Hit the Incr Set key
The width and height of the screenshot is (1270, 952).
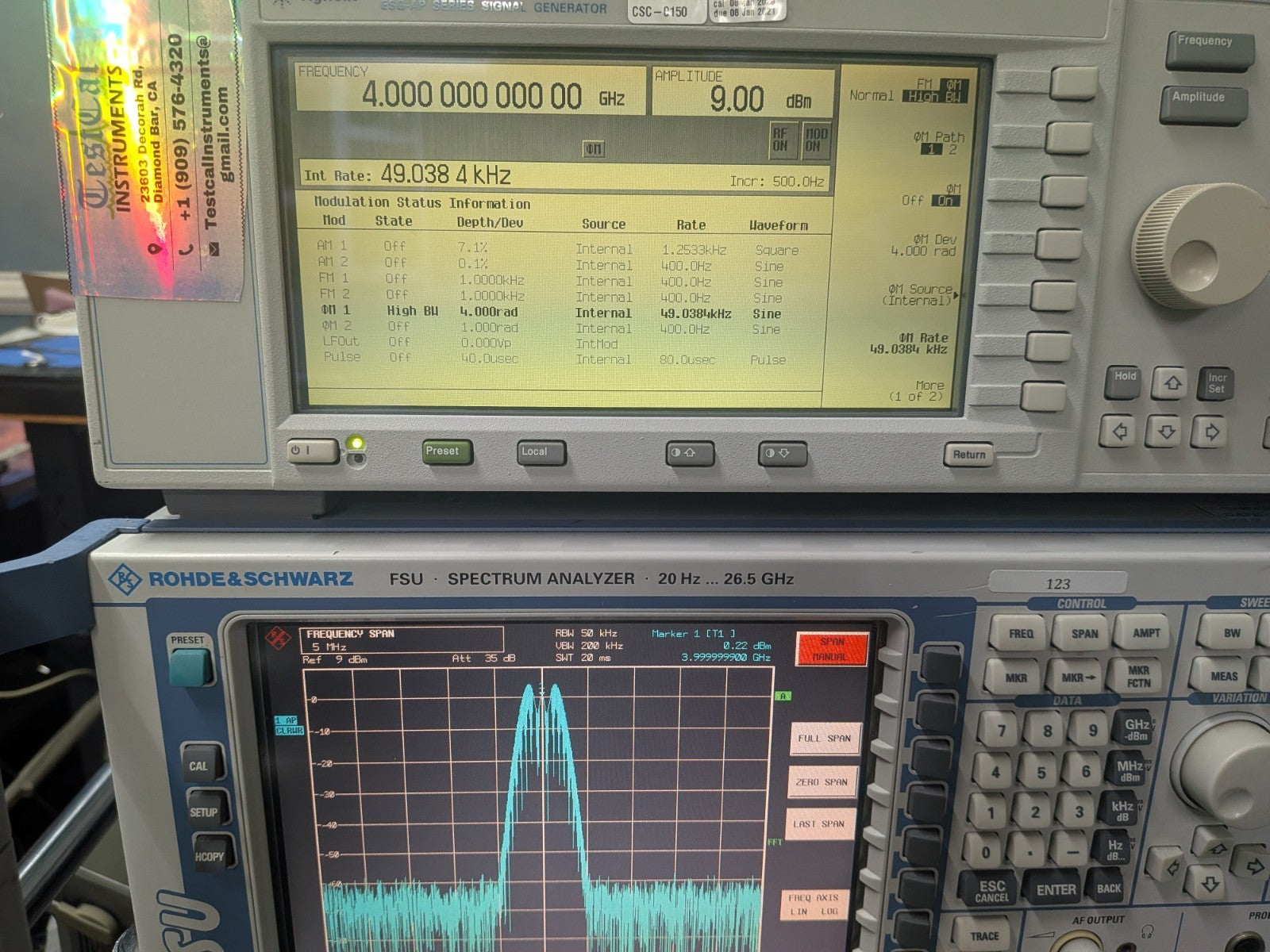pyautogui.click(x=1218, y=382)
